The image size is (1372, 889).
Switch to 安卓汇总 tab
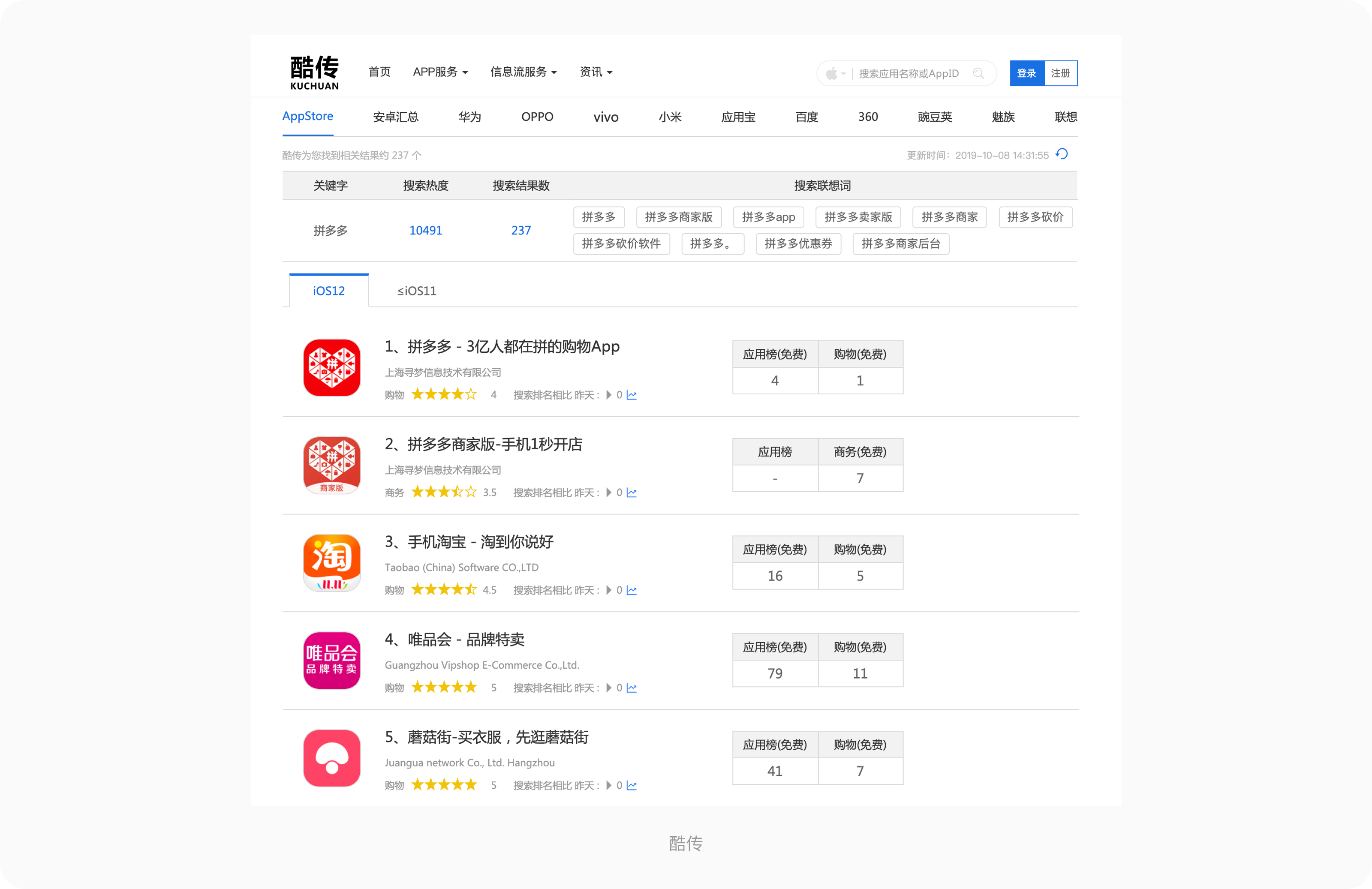click(x=395, y=117)
